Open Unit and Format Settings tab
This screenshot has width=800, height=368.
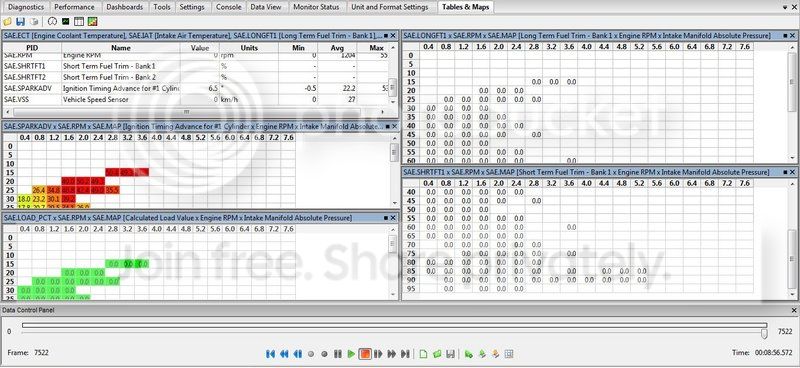point(390,7)
